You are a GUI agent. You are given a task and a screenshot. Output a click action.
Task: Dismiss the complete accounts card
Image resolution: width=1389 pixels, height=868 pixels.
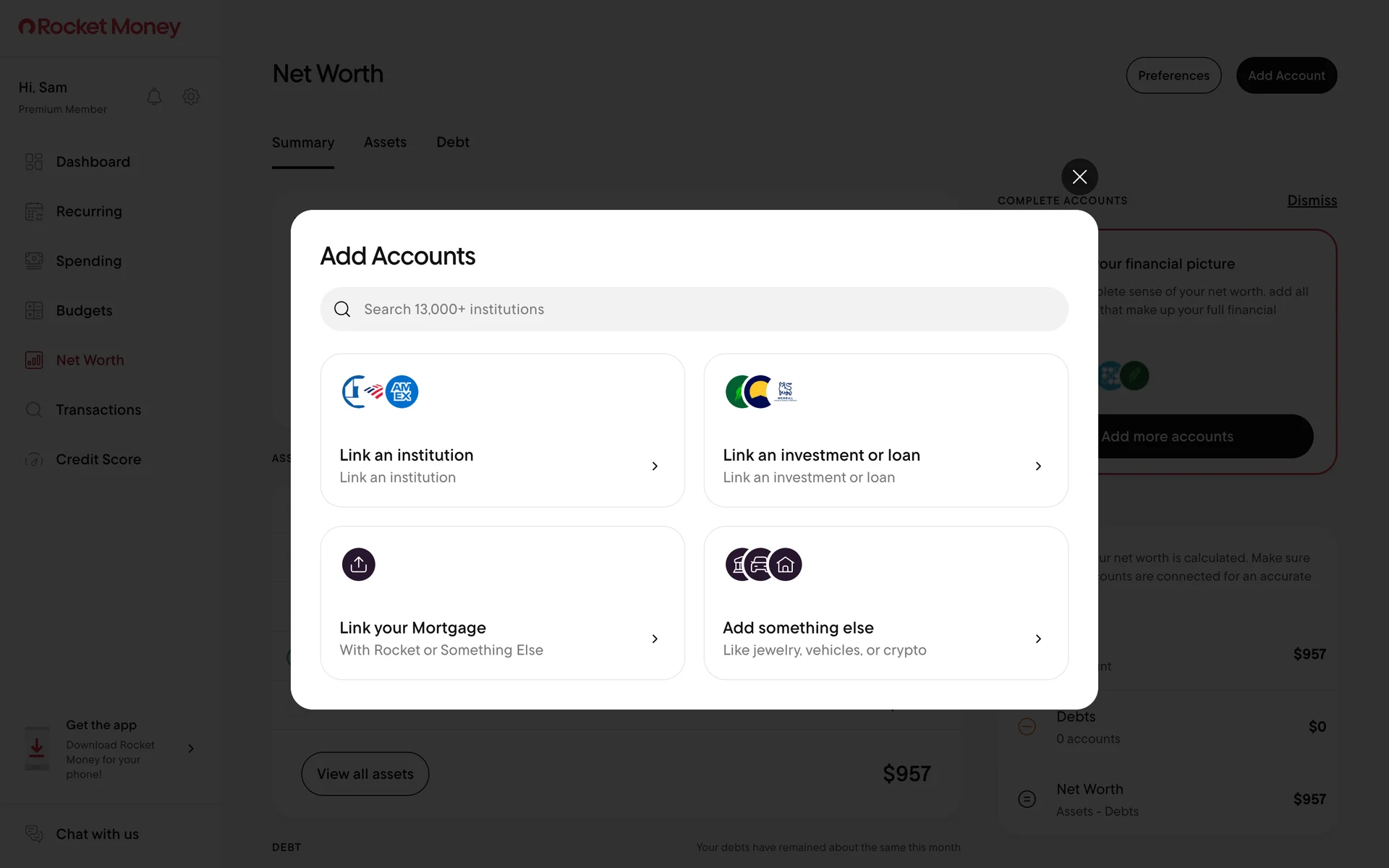[1312, 200]
